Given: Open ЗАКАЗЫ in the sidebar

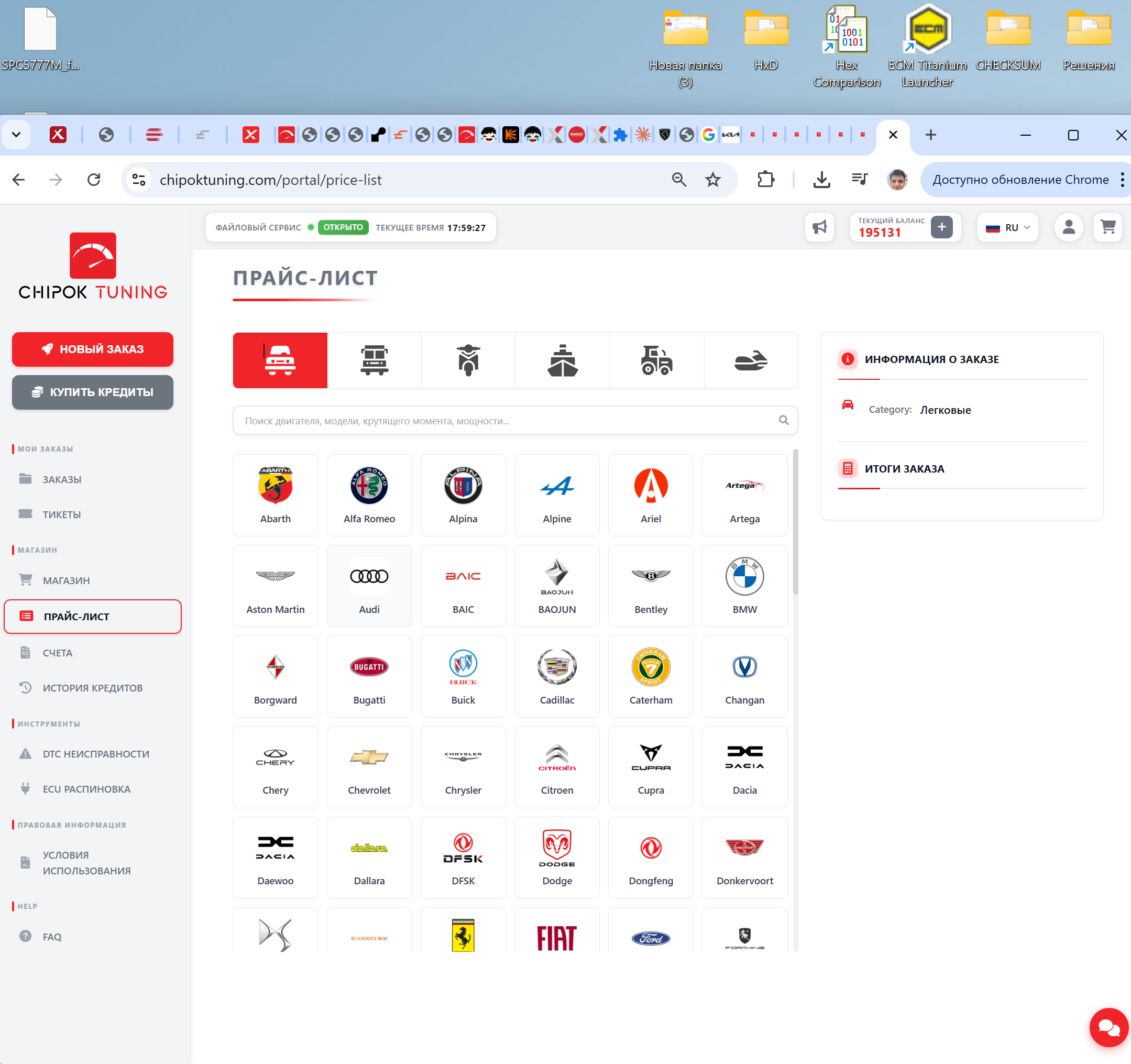Looking at the screenshot, I should click(61, 479).
